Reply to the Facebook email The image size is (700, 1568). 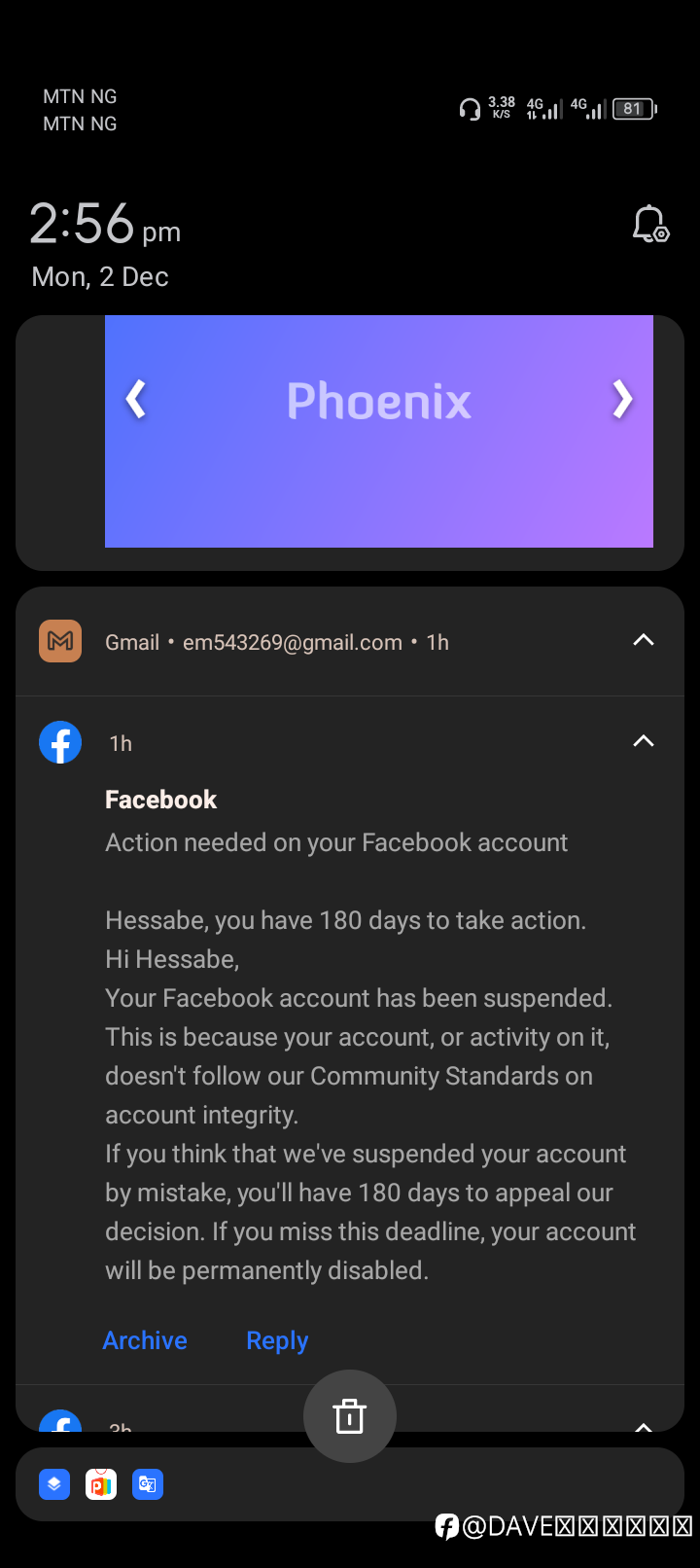[x=277, y=1340]
